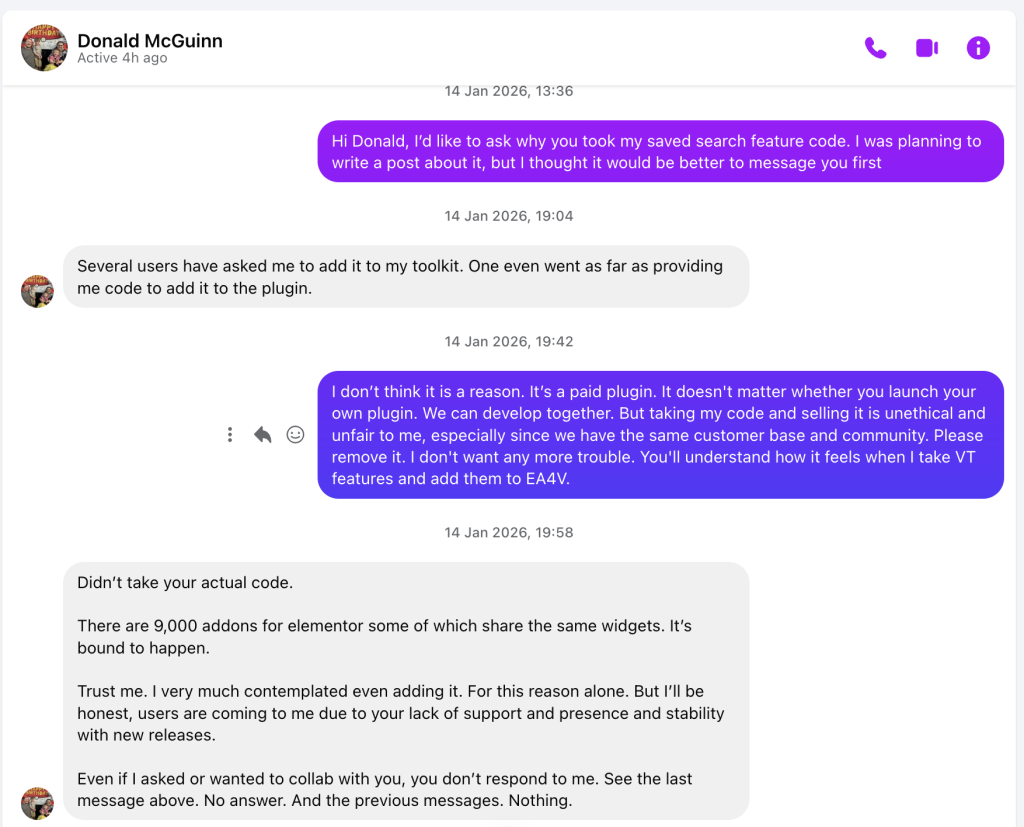
Task: Click the "I don't think it is a reason" message
Action: [660, 435]
